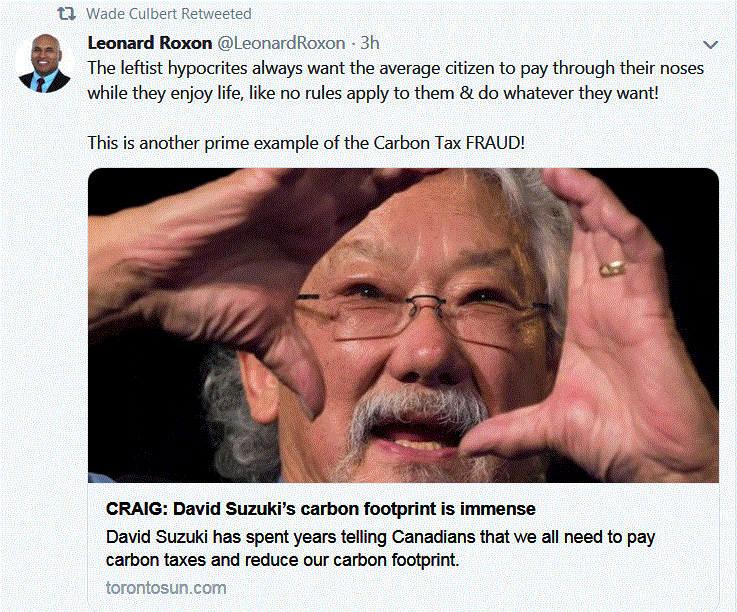The height and width of the screenshot is (612, 737).
Task: Open the tweet via 3h timestamp
Action: pyautogui.click(x=369, y=43)
